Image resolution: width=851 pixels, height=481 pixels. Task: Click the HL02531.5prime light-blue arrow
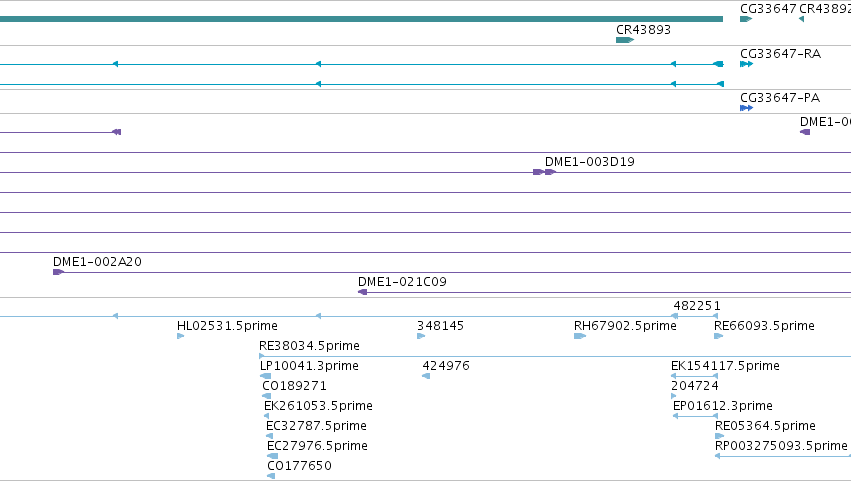tap(181, 336)
